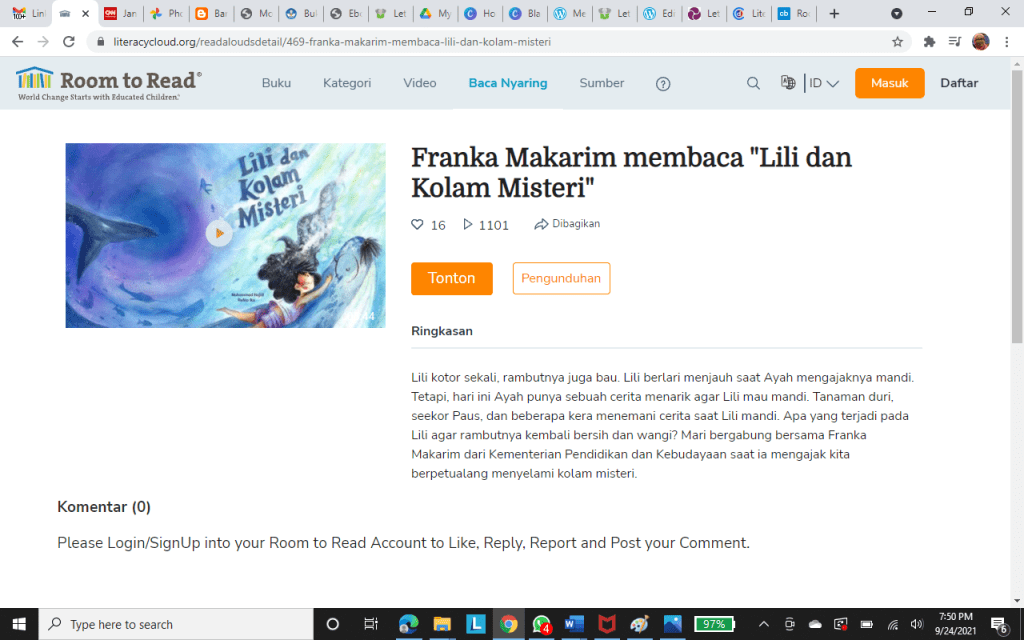Go to the Kategori menu item
Image resolution: width=1024 pixels, height=640 pixels.
pyautogui.click(x=347, y=83)
